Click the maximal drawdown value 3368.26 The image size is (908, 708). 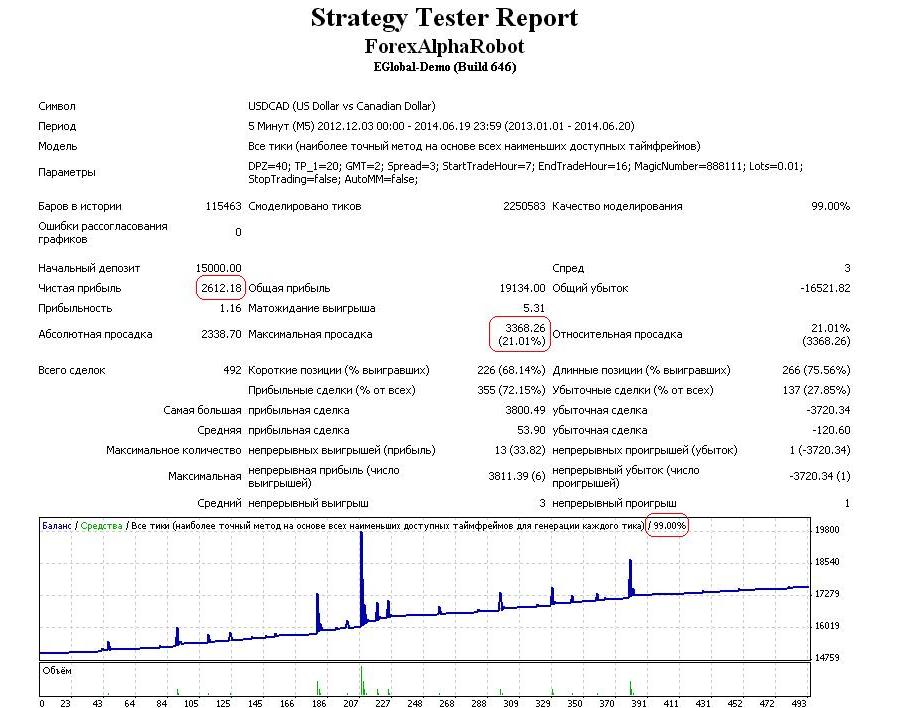coord(525,328)
